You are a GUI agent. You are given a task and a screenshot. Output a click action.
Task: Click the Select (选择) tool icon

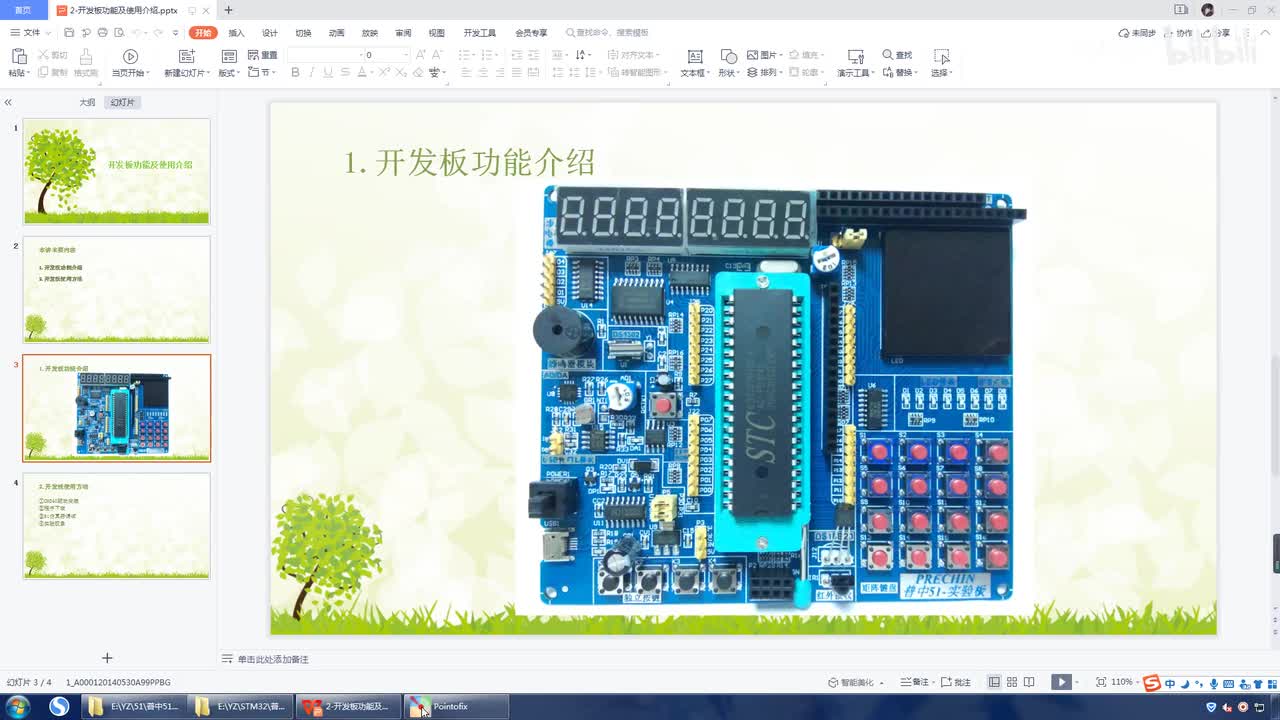pos(941,57)
